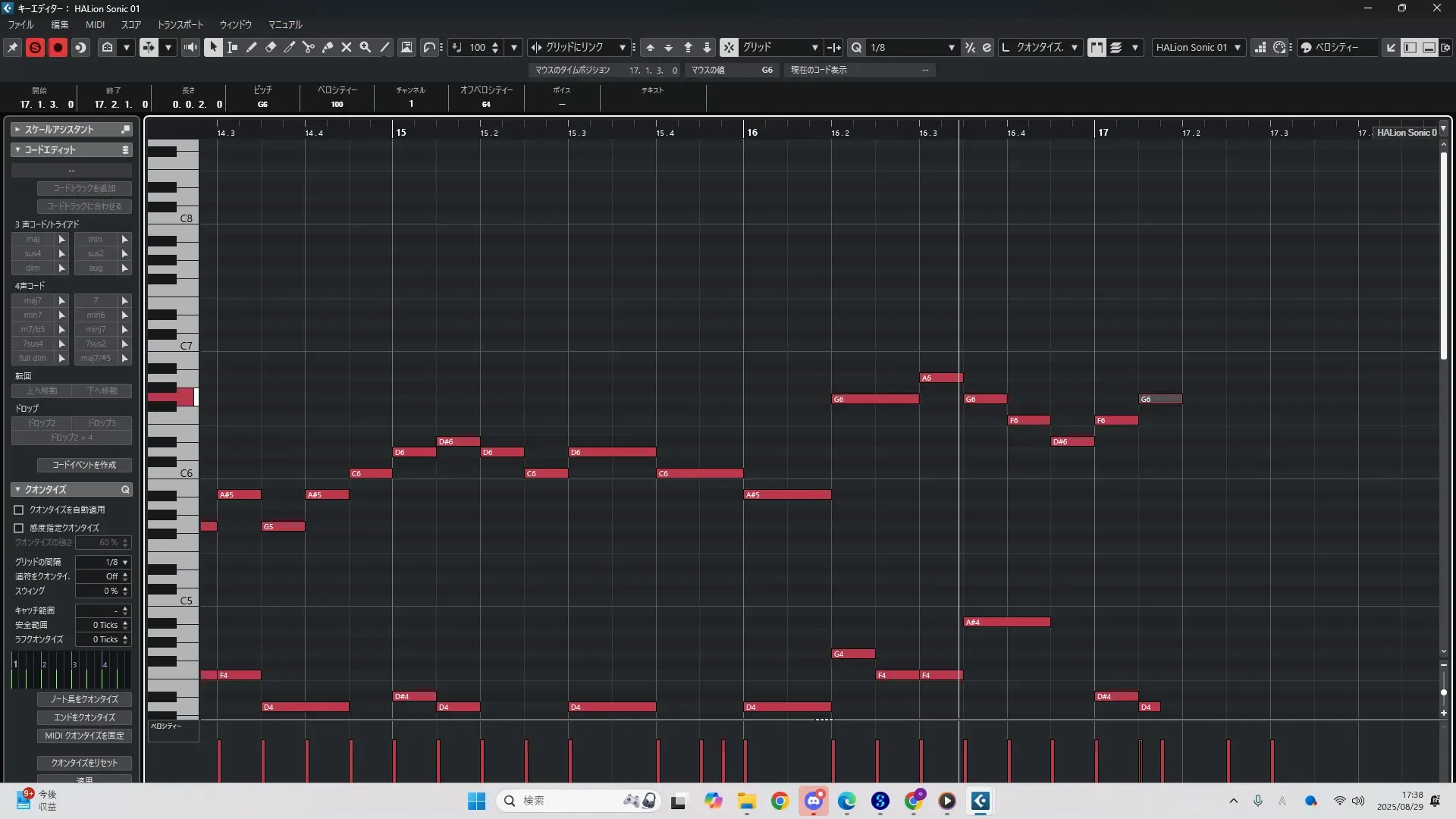Toggle the Snap on/off button
Viewport: 1456px width, 819px height.
[729, 47]
